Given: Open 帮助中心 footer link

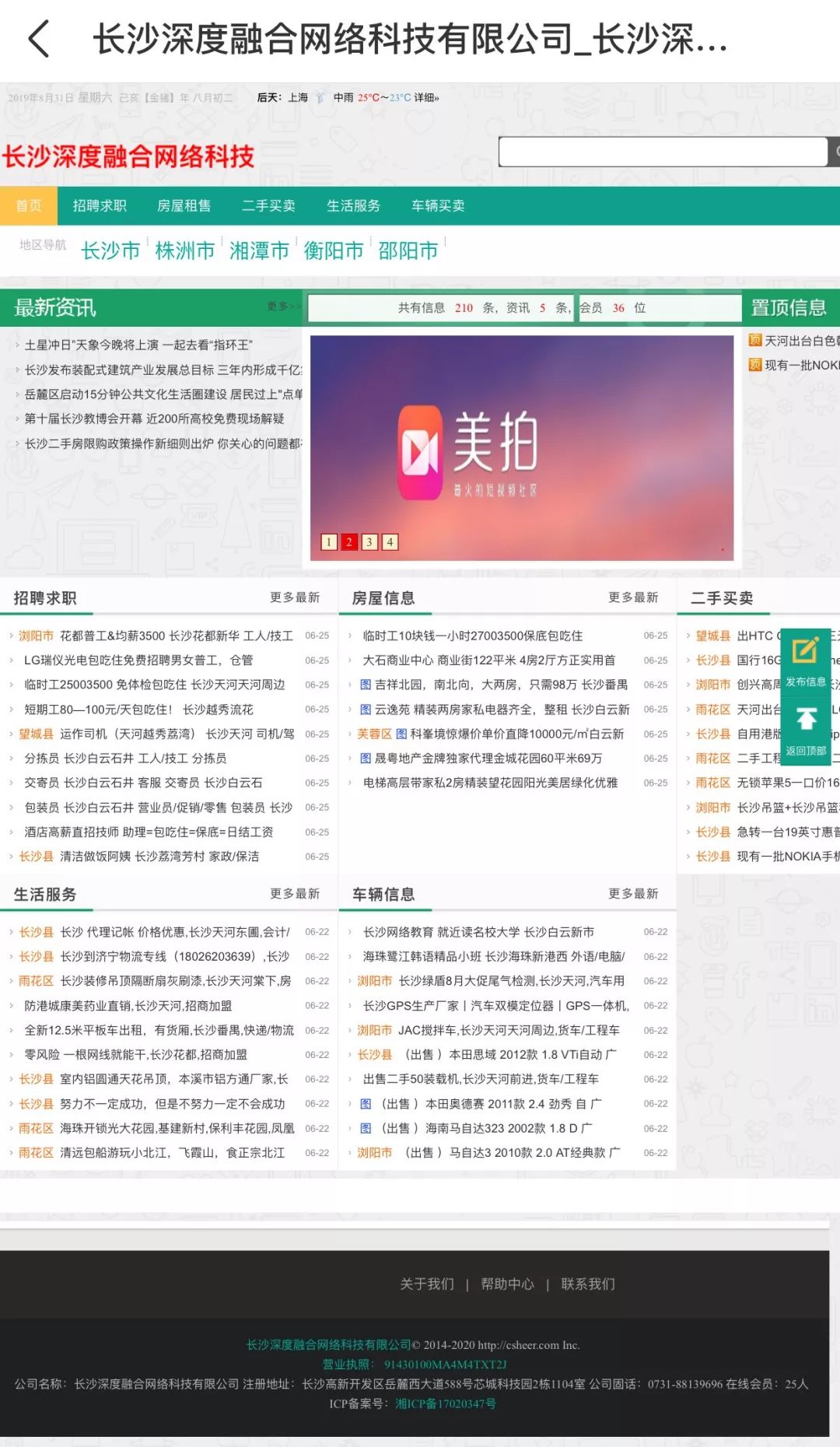Looking at the screenshot, I should 507,1284.
